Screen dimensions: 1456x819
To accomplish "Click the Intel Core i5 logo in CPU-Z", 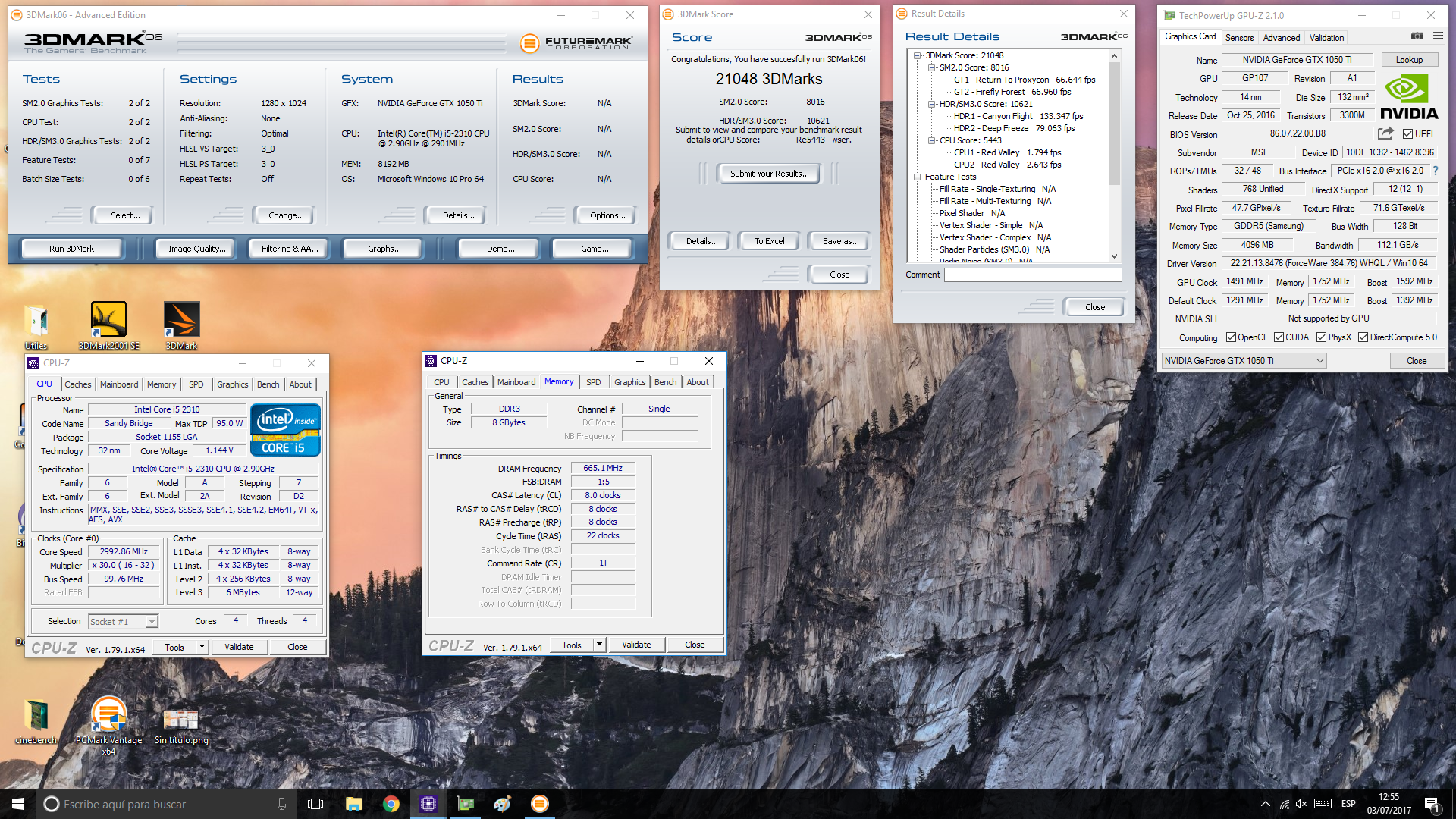I will tap(286, 430).
